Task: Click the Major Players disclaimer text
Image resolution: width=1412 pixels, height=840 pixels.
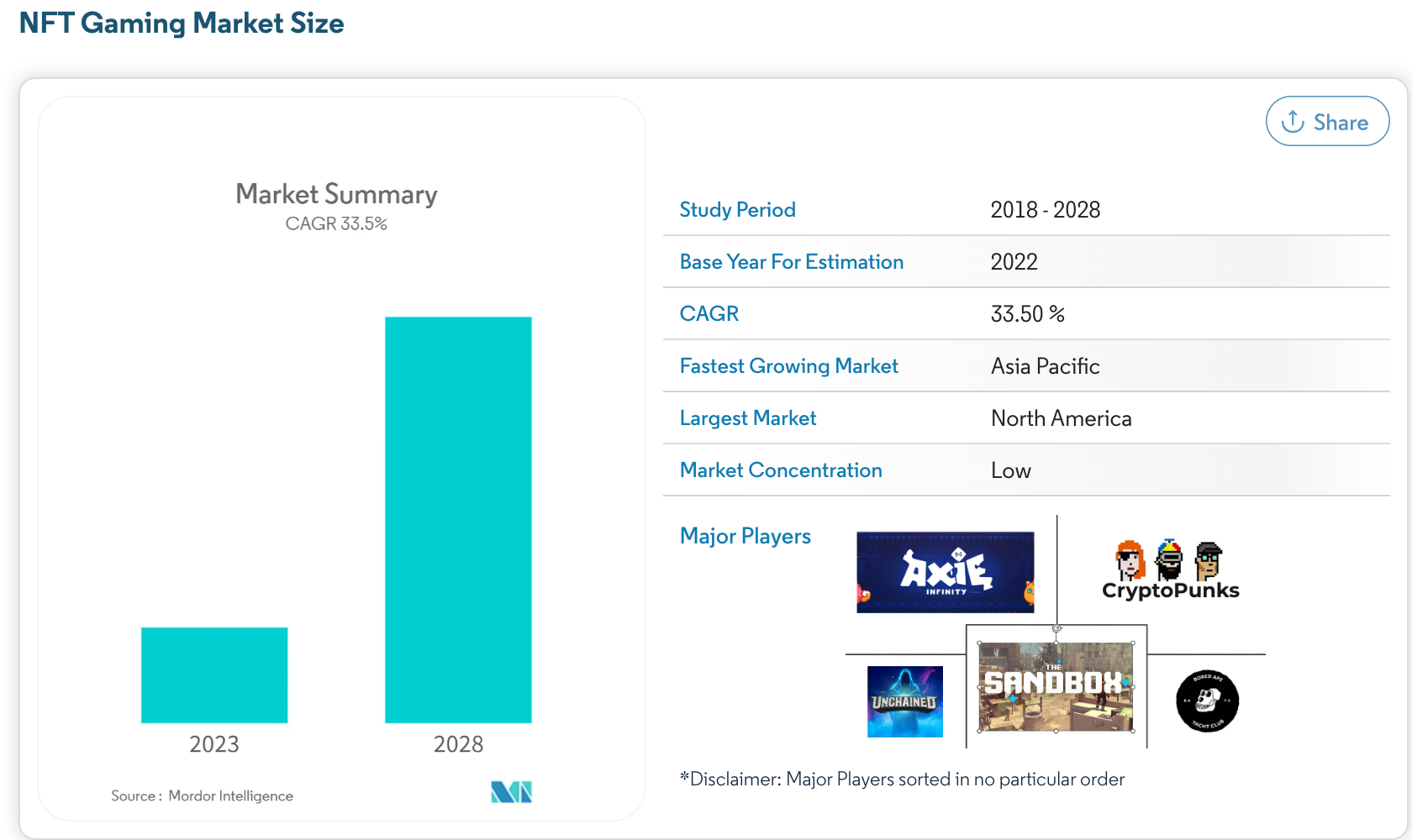Action: [x=902, y=779]
